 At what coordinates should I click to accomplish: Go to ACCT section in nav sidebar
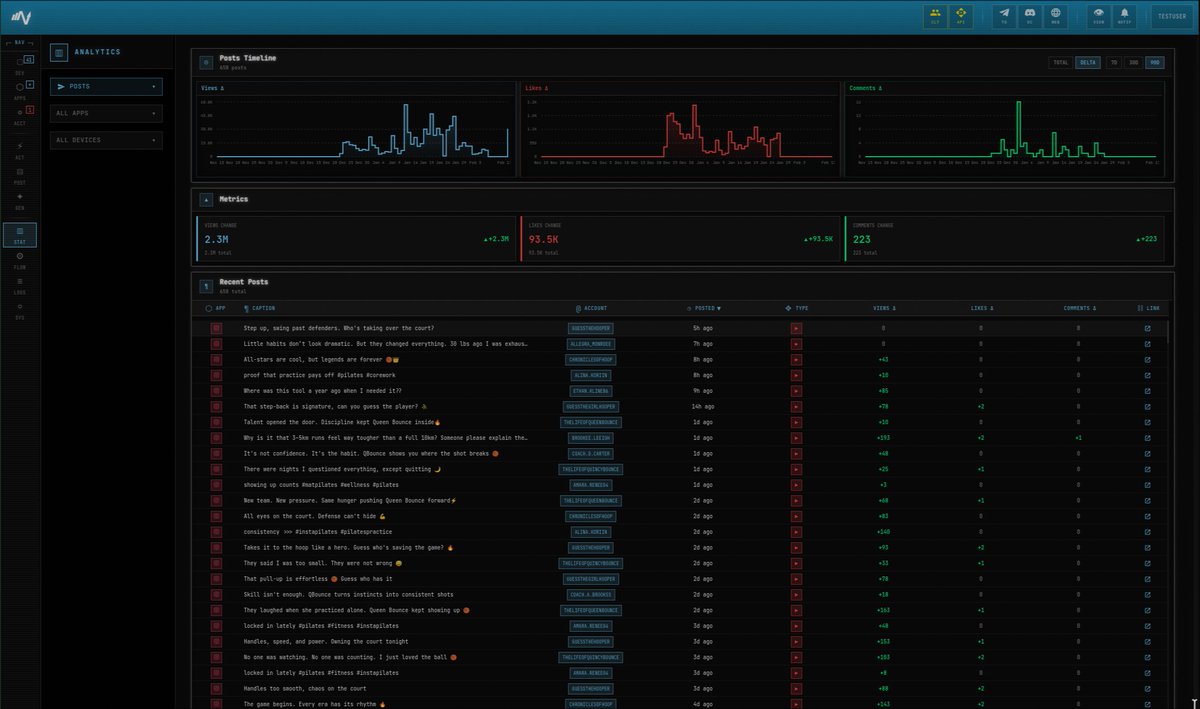(20, 114)
